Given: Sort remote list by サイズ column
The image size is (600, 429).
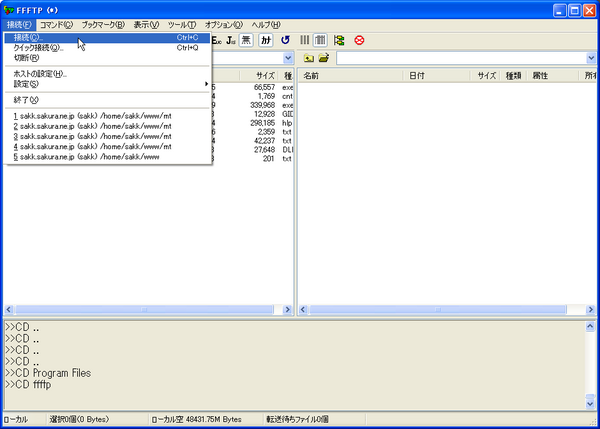Looking at the screenshot, I should (485, 76).
